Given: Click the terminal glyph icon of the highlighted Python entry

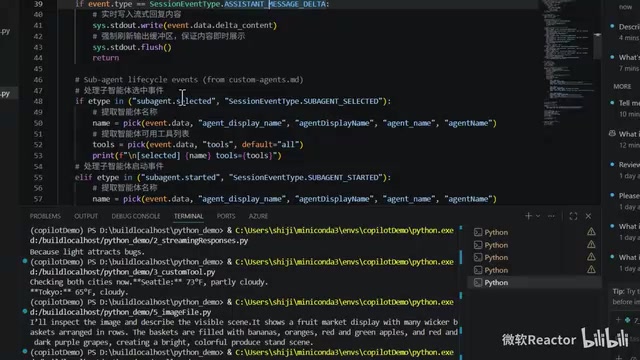Looking at the screenshot, I should [x=478, y=282].
